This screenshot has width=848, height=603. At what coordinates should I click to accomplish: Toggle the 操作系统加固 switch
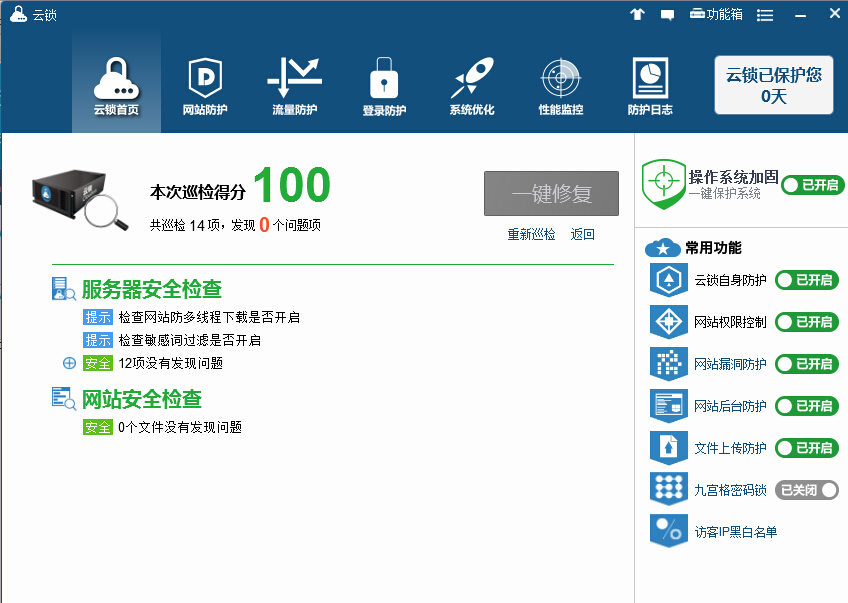coord(811,184)
